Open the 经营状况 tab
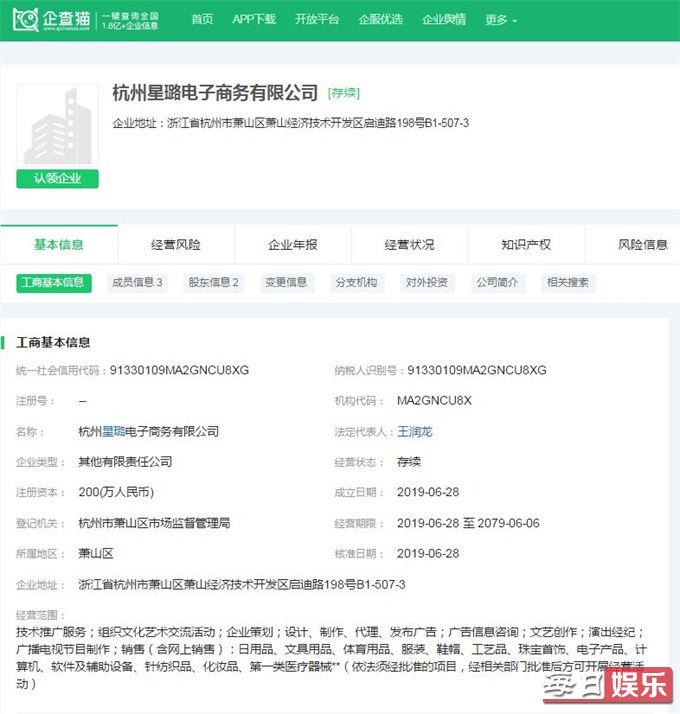 click(409, 245)
